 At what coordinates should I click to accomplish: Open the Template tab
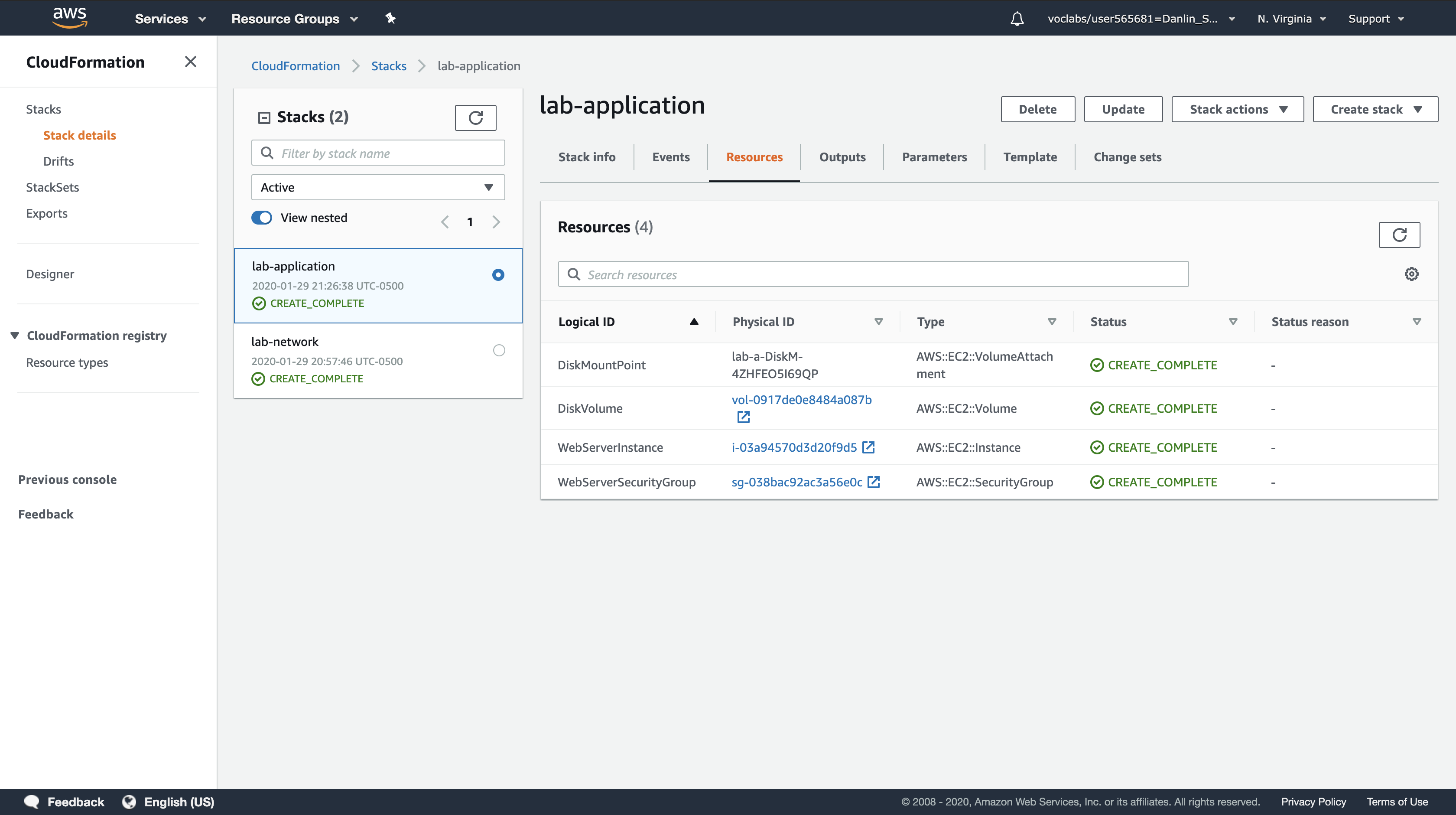1030,157
